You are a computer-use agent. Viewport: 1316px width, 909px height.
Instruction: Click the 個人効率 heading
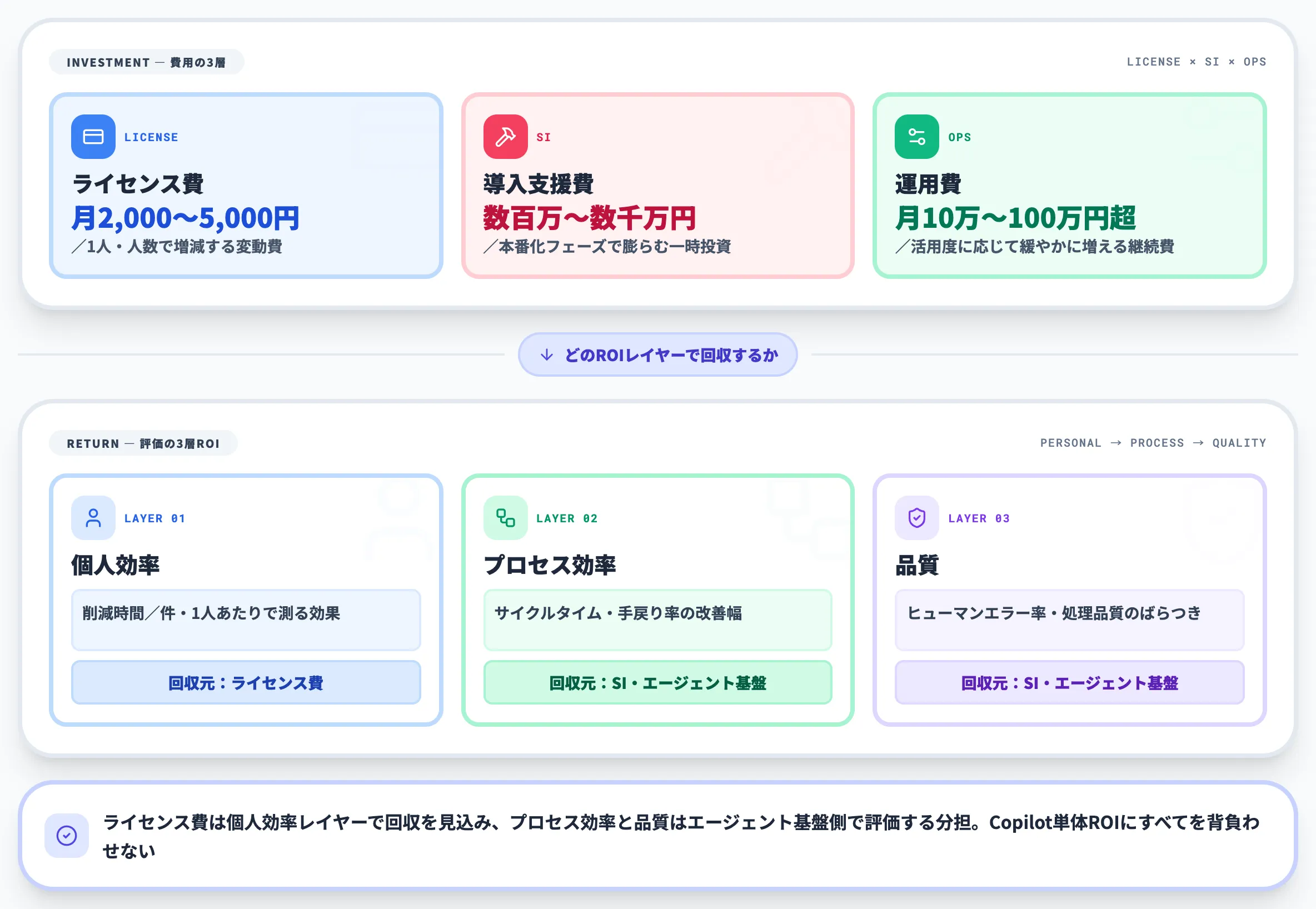(116, 565)
